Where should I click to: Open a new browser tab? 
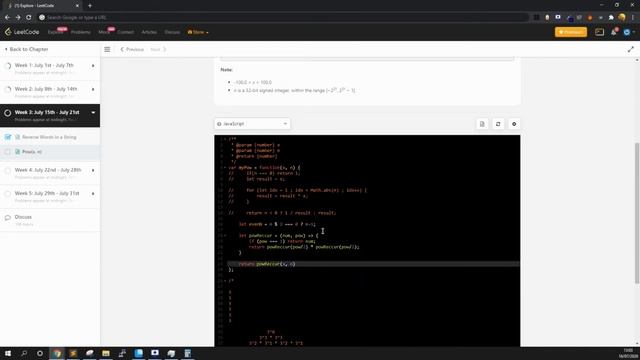click(x=90, y=6)
